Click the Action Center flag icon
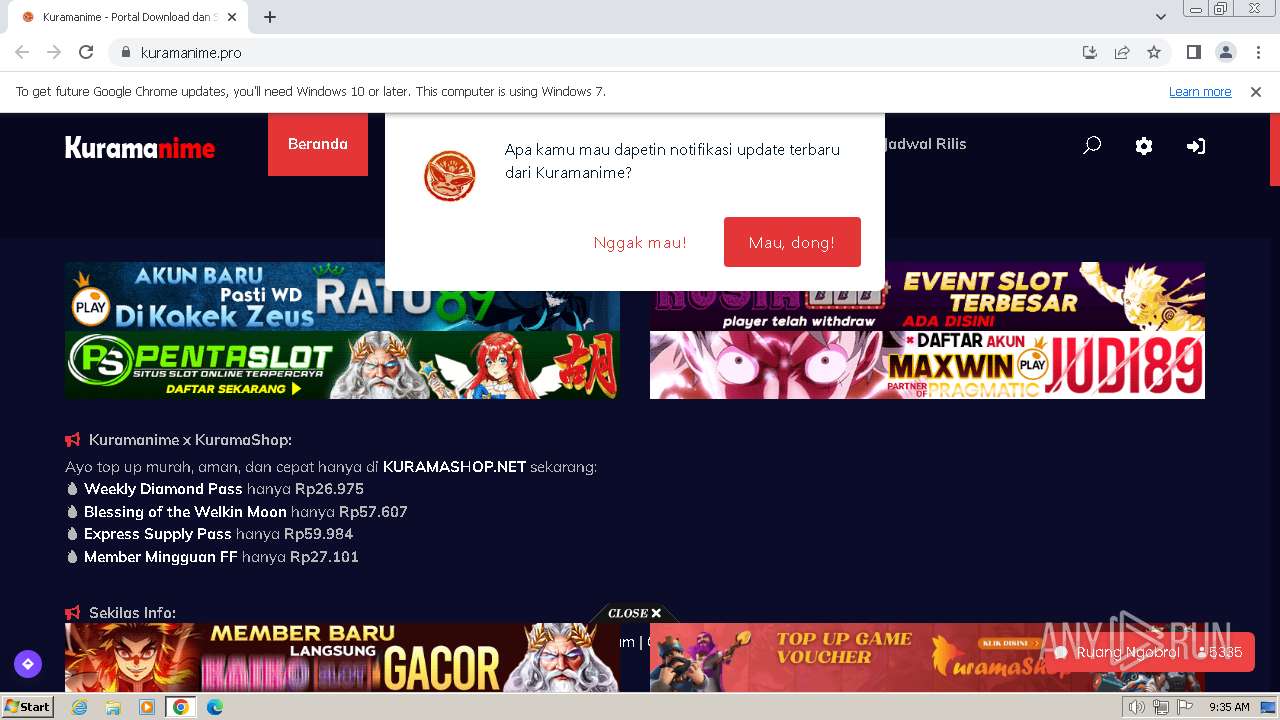This screenshot has height=720, width=1280. click(1185, 707)
